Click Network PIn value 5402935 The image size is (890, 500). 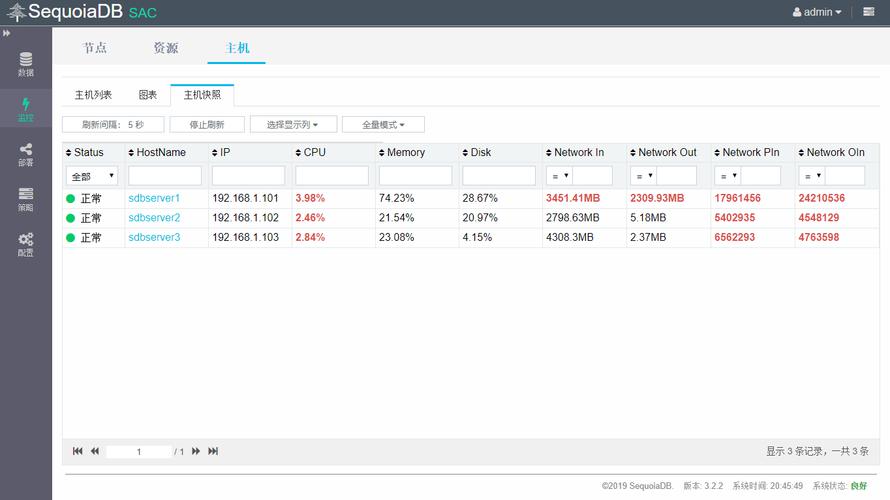point(734,218)
